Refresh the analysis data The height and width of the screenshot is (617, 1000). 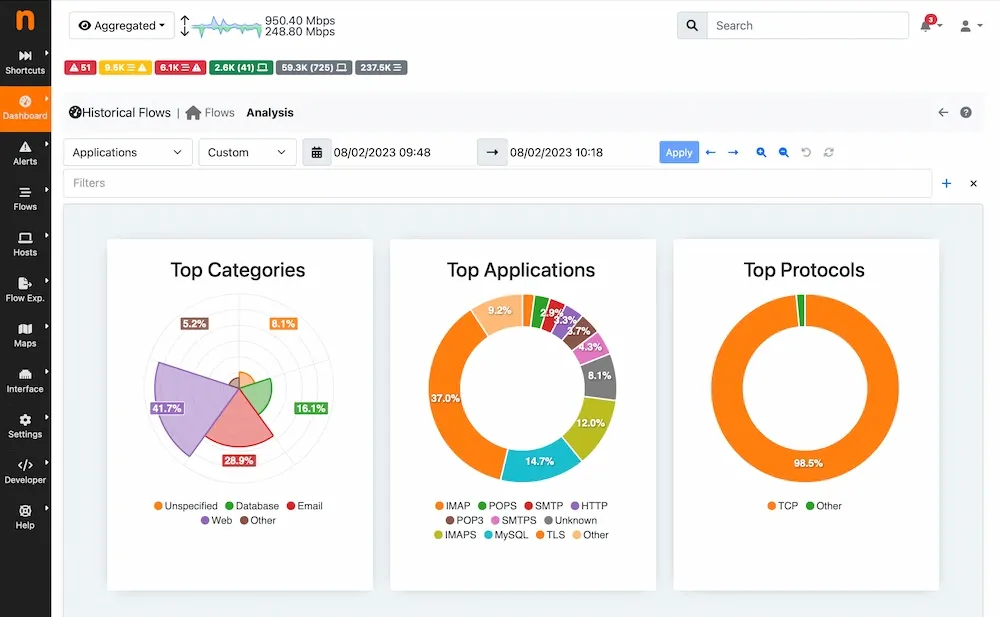828,152
